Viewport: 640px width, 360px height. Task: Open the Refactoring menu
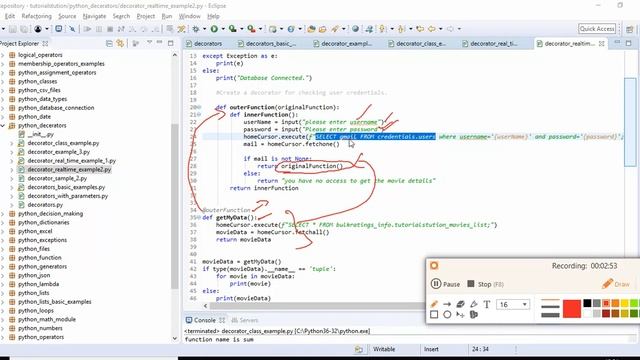(x=36, y=16)
